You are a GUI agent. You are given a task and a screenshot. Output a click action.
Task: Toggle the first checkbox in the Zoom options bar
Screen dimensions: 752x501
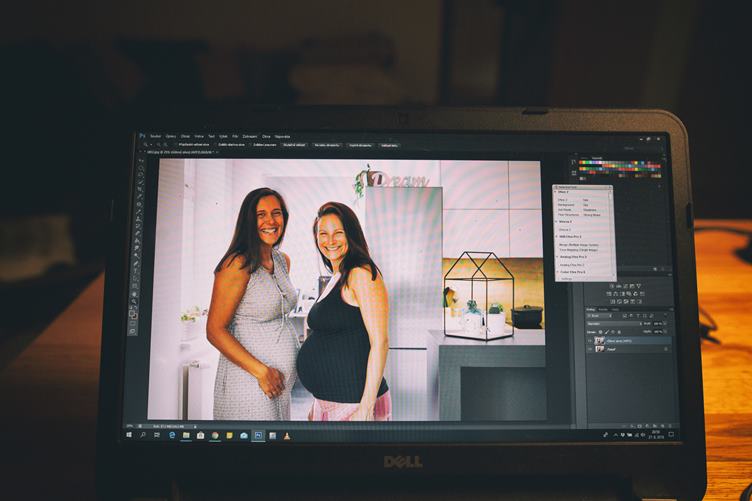[176, 145]
